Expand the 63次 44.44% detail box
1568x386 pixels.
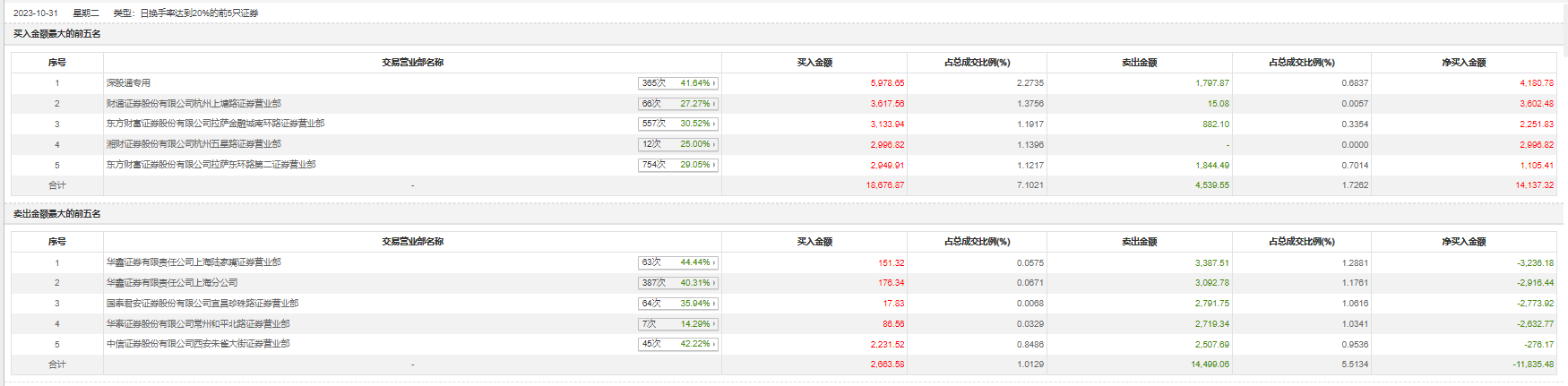[x=678, y=262]
